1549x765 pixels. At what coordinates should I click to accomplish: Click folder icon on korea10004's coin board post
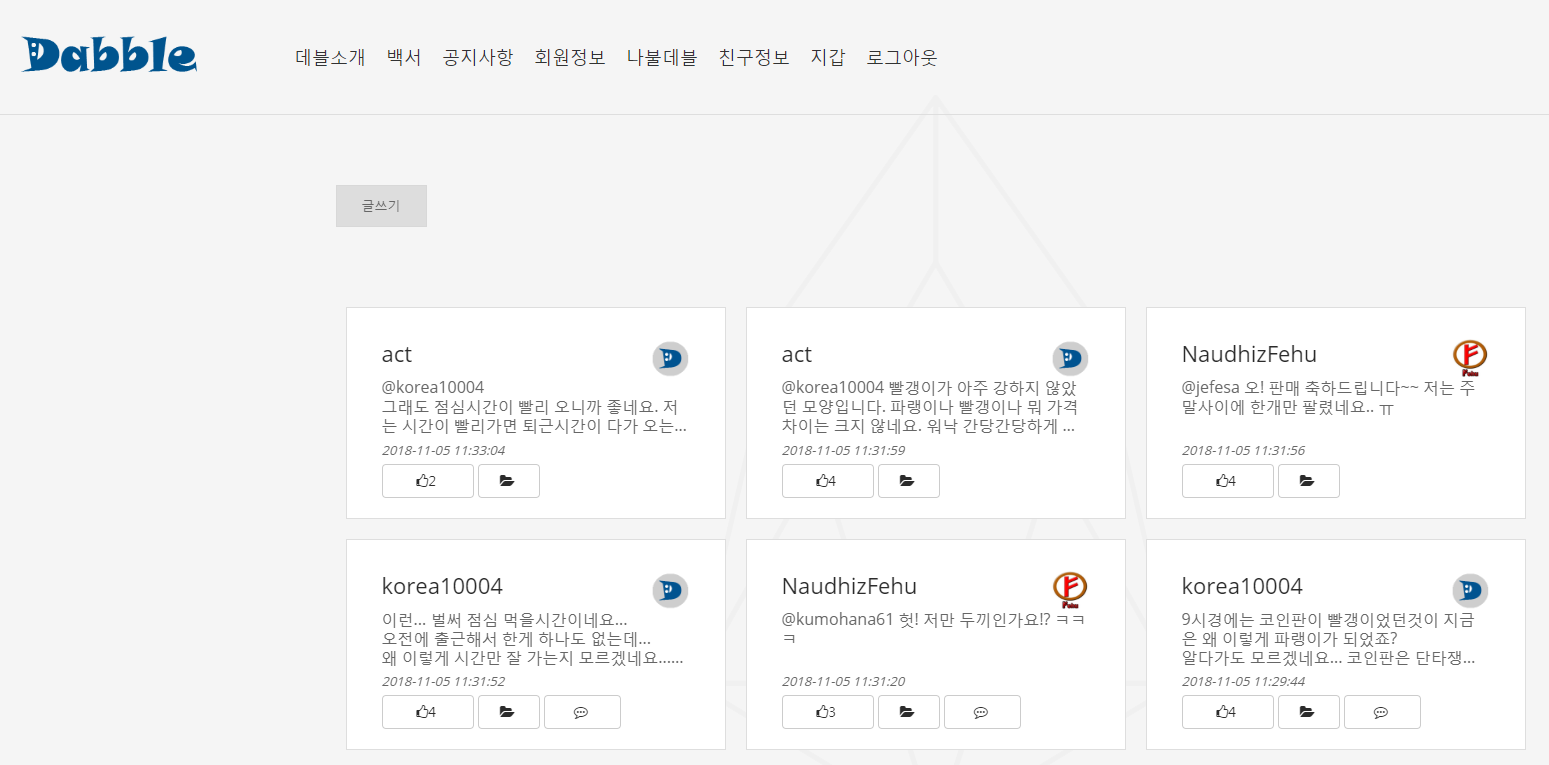point(1308,712)
